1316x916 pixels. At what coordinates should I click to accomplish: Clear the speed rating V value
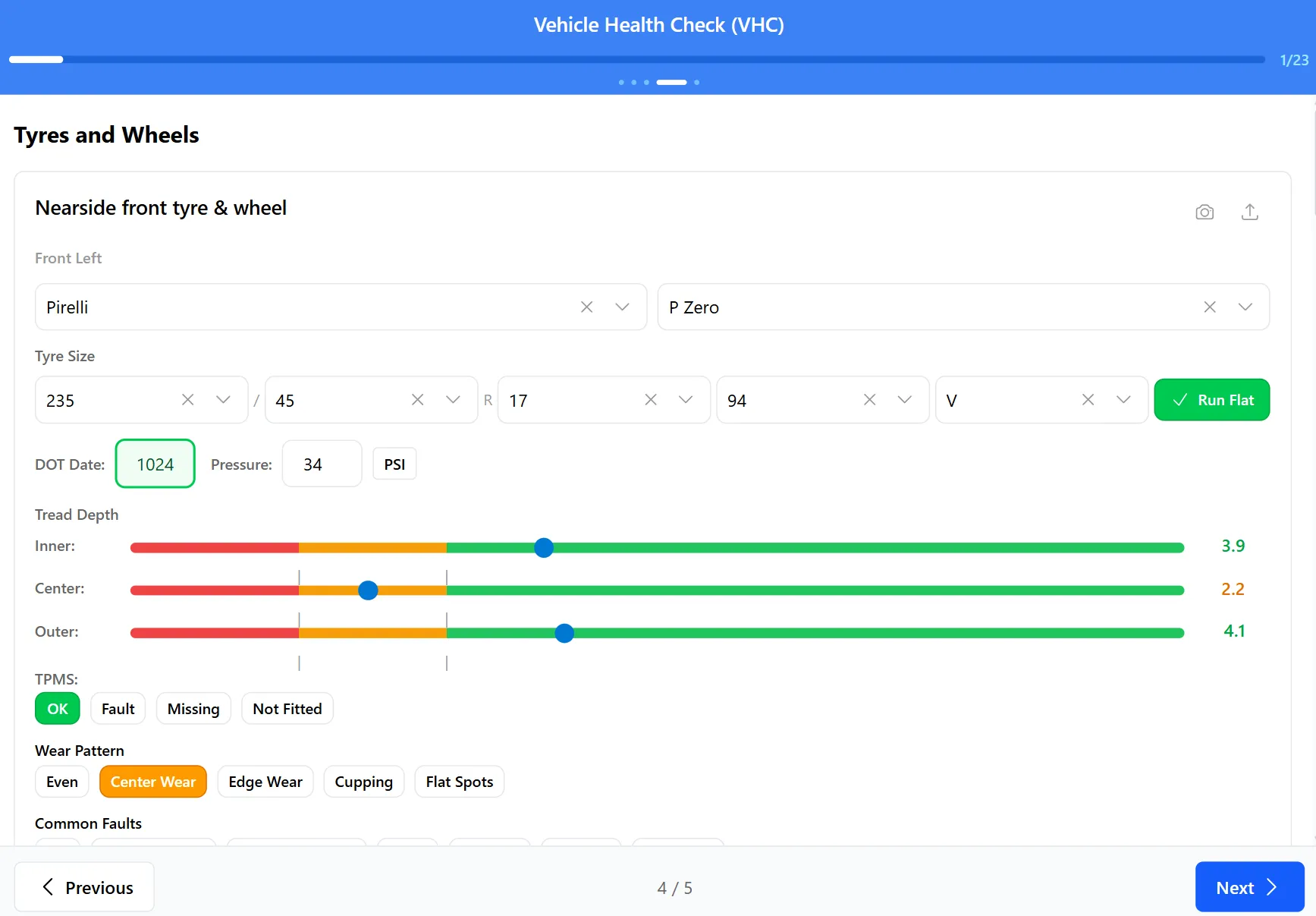tap(1088, 400)
